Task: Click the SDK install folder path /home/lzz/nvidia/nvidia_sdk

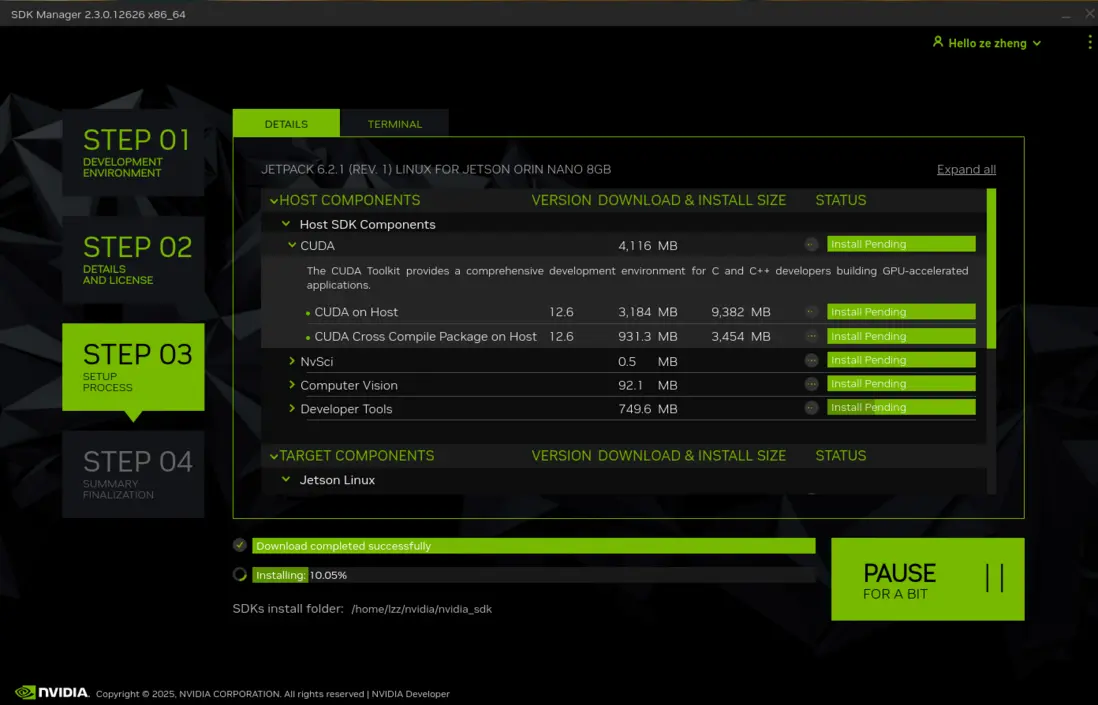Action: click(422, 609)
